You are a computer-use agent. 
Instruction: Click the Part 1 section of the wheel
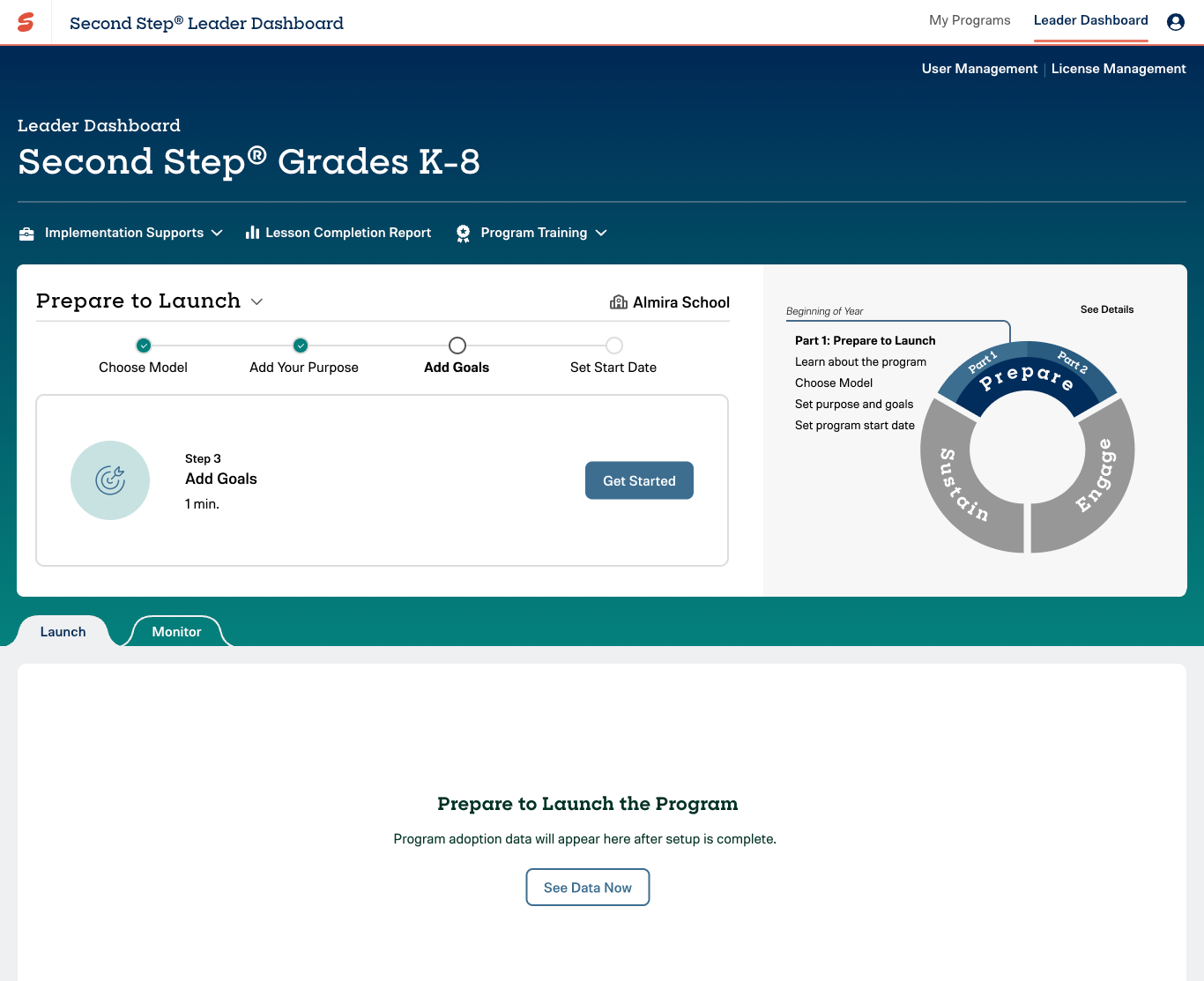(x=981, y=362)
